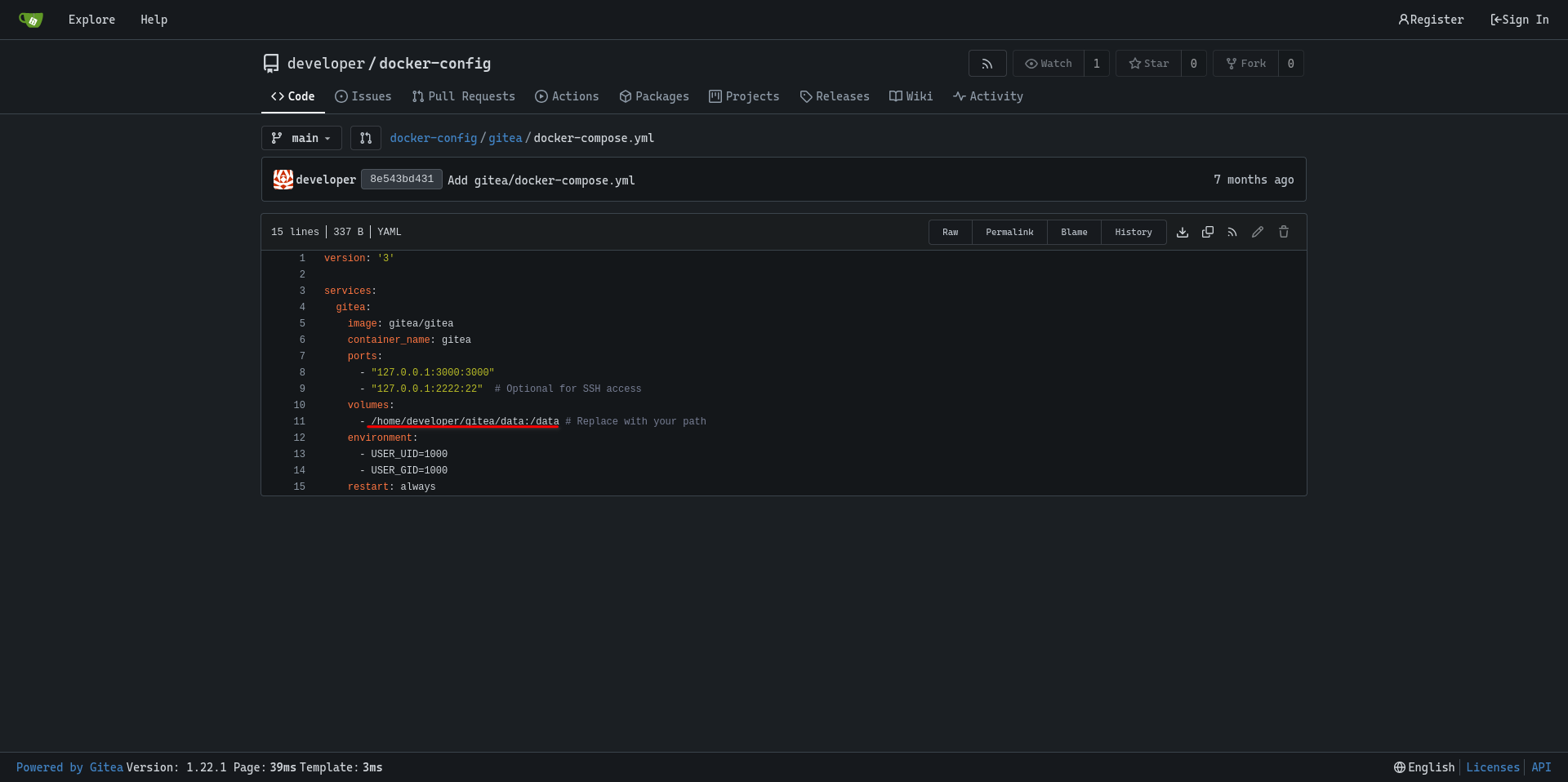Copy file content to clipboard
Image resolution: width=1568 pixels, height=782 pixels.
(x=1207, y=233)
